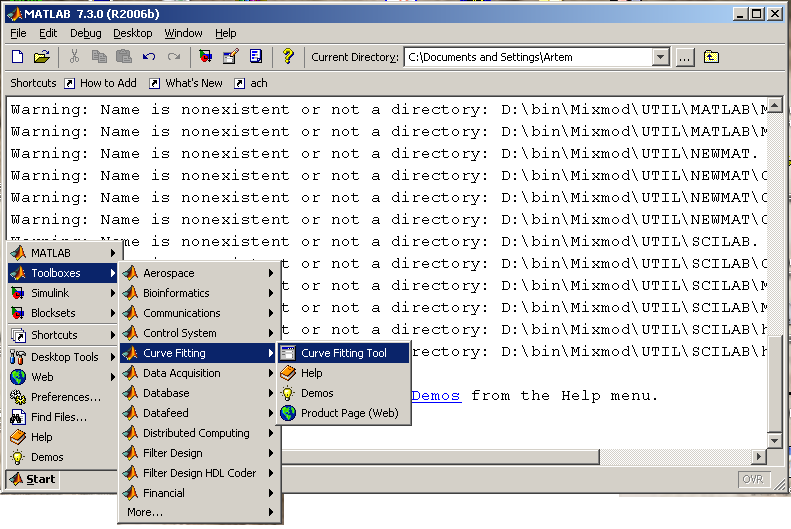Select the Communications toolbox entry
Image resolution: width=791 pixels, height=529 pixels.
point(199,313)
